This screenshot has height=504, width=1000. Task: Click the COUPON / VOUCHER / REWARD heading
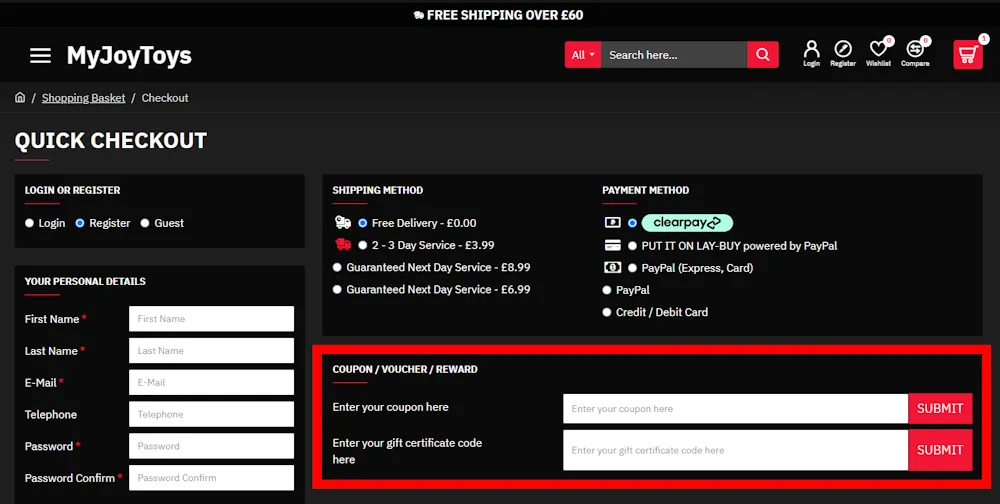point(405,369)
